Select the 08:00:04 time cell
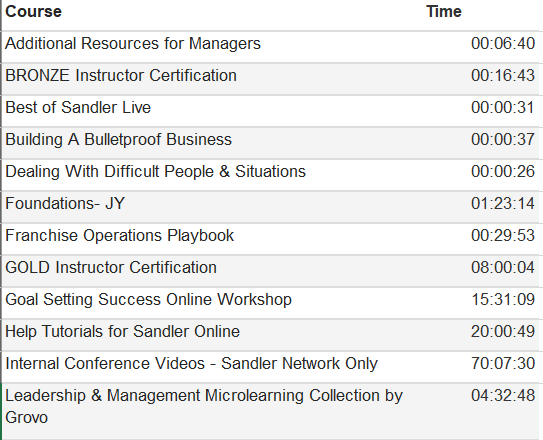This screenshot has width=543, height=440. [503, 267]
